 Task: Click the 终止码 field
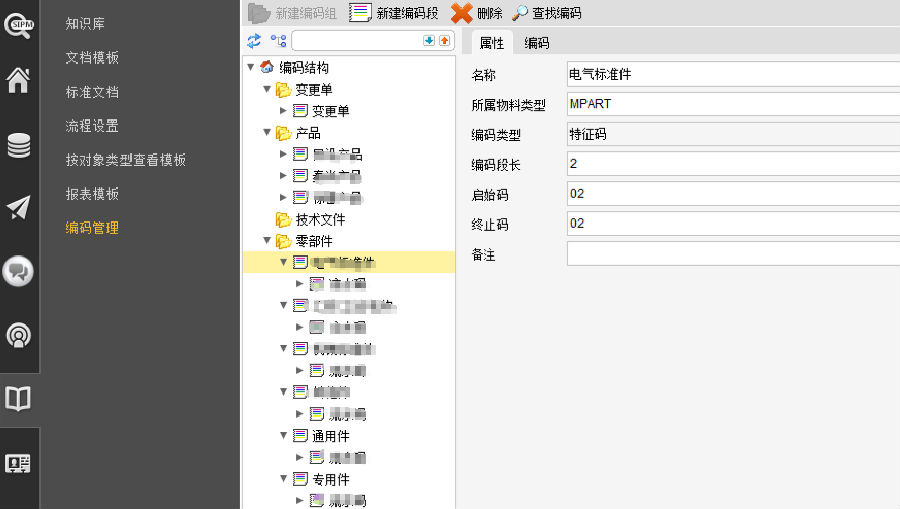click(733, 224)
